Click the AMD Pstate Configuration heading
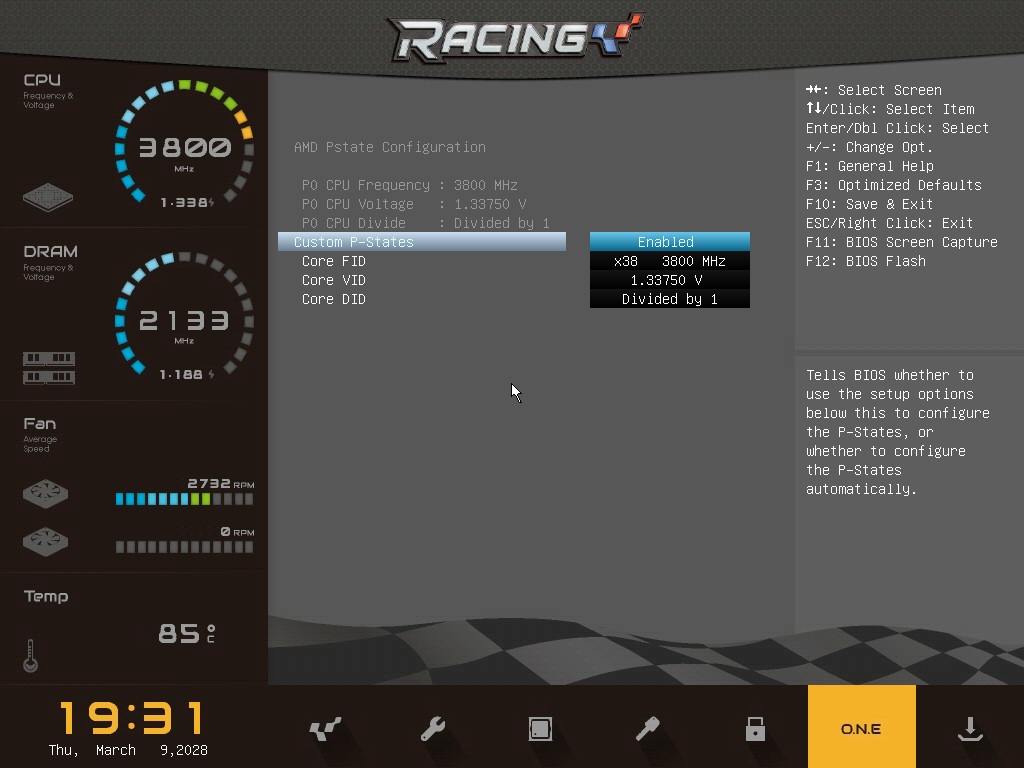The width and height of the screenshot is (1024, 768). [390, 147]
